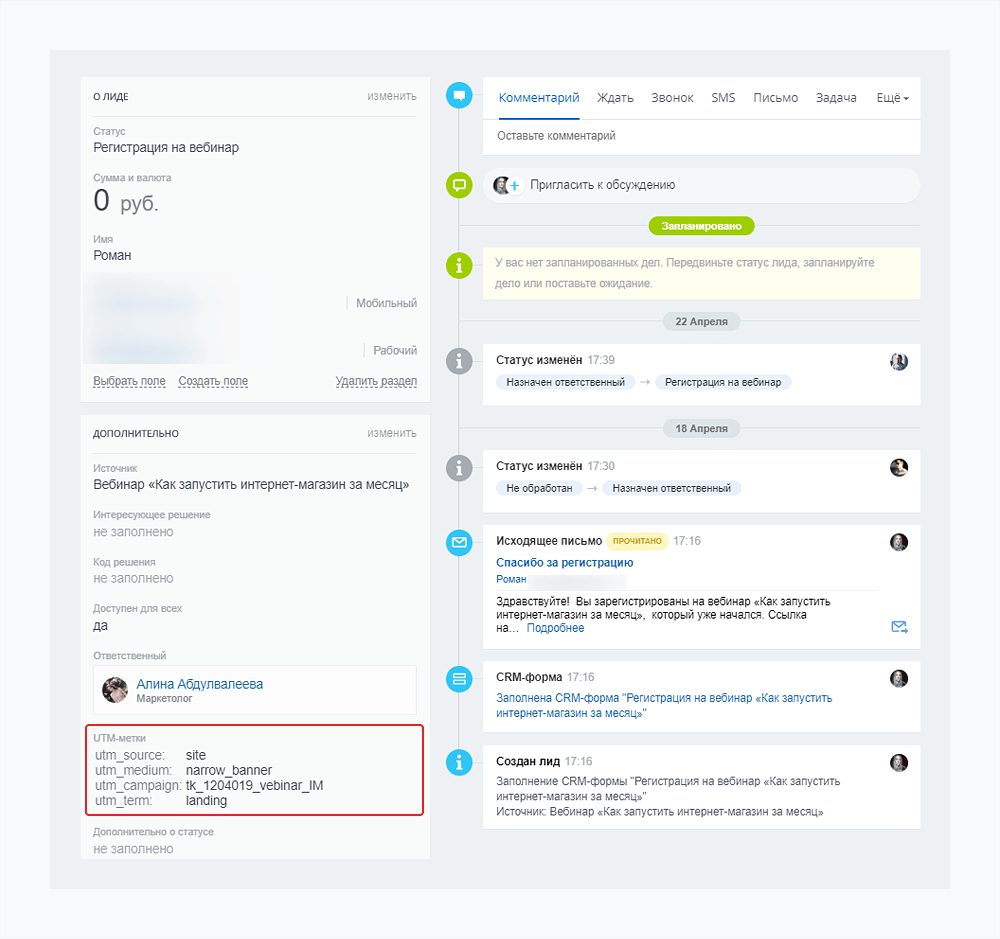This screenshot has width=1000, height=939.
Task: Click the add participant plus avatar icon
Action: point(514,186)
